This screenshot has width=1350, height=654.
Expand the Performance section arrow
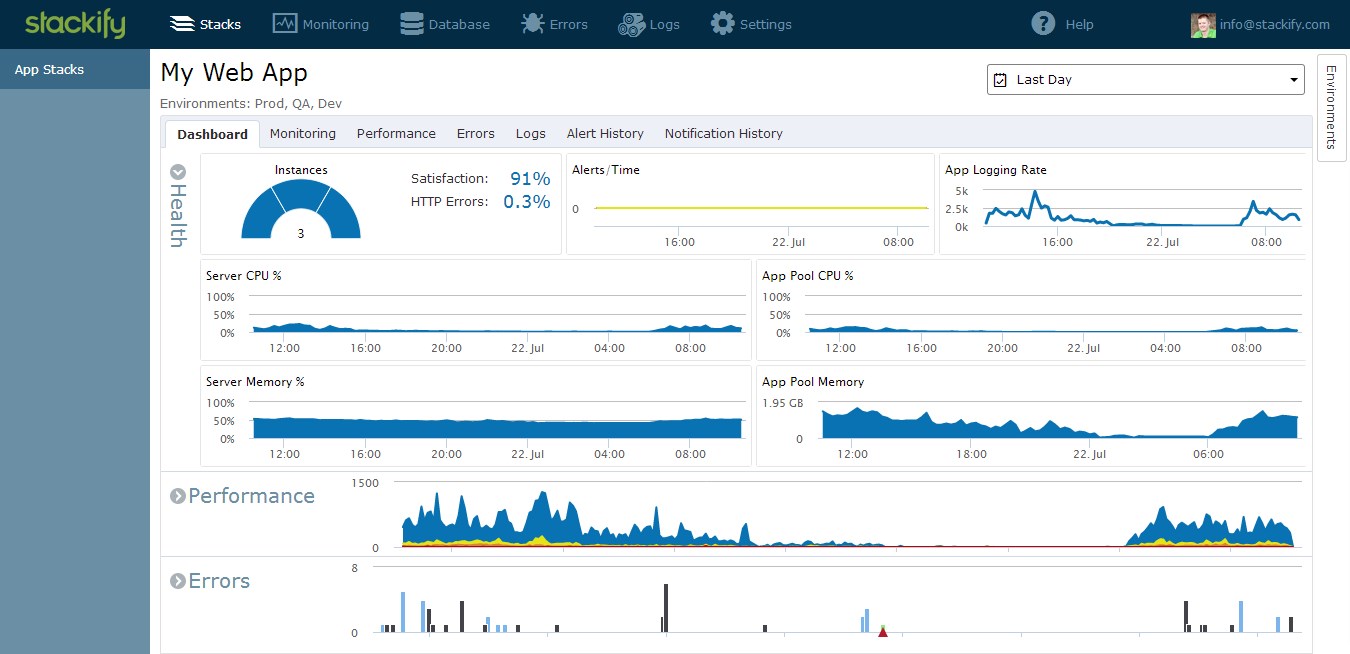click(x=178, y=496)
